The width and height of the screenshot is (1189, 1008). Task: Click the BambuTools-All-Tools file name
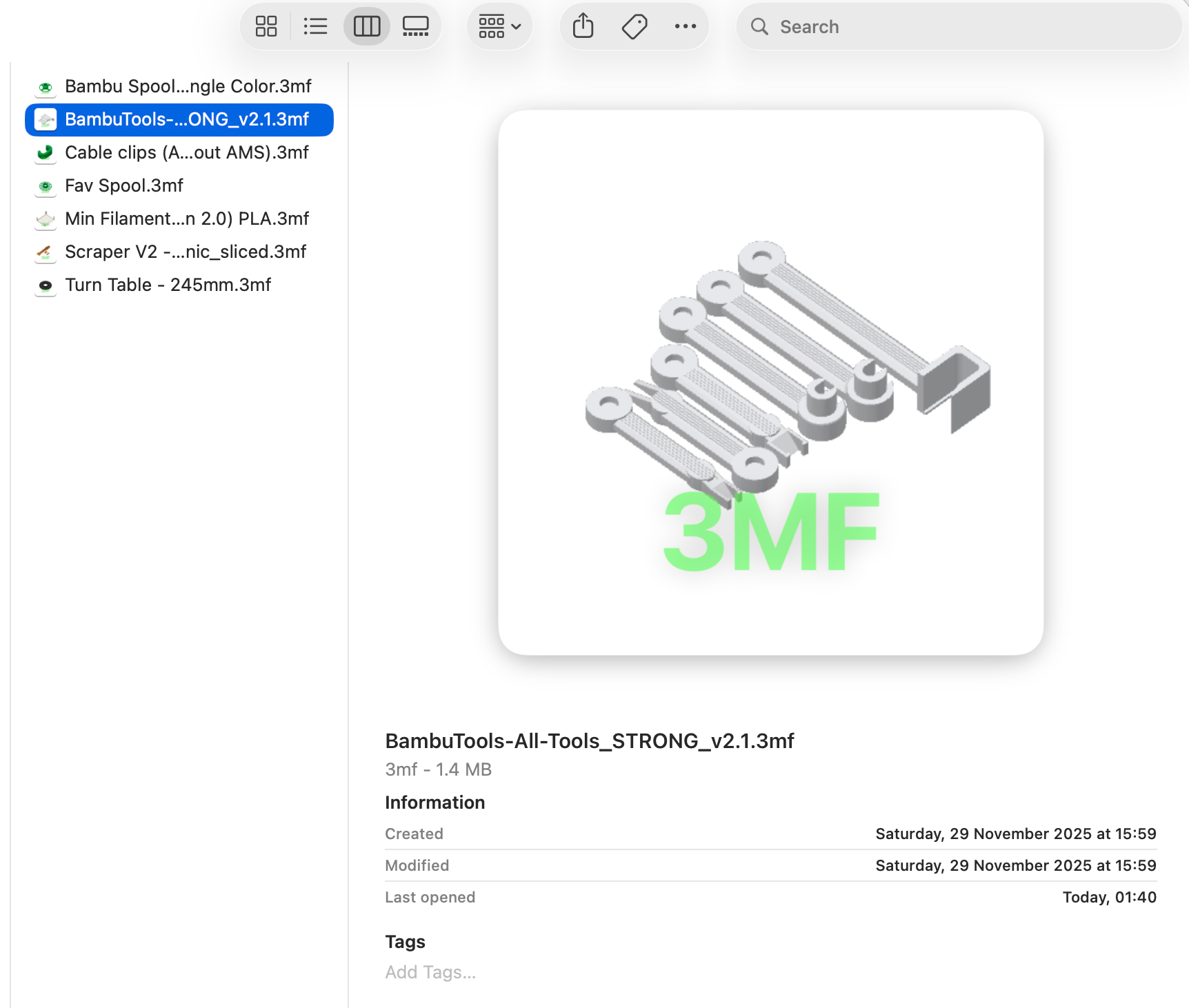coord(590,740)
